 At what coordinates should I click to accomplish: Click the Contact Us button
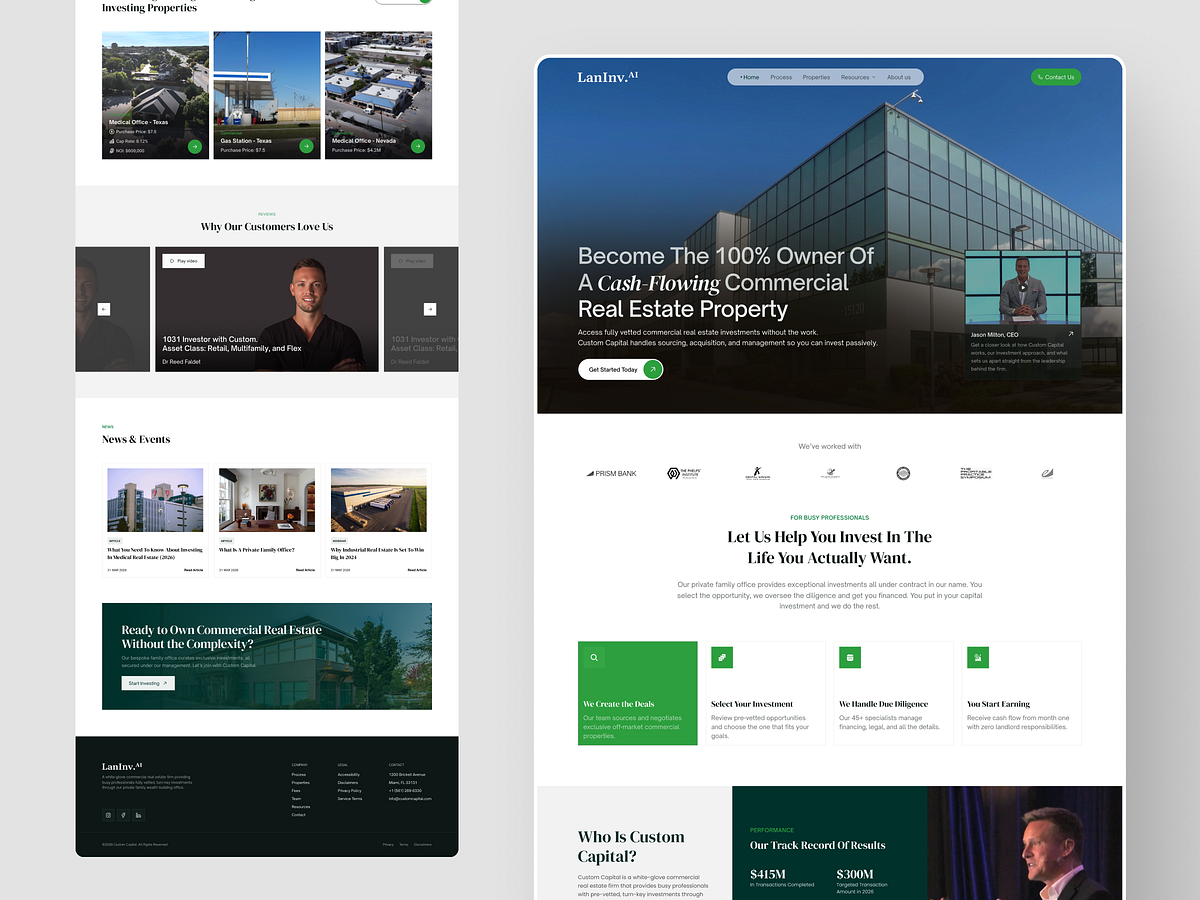point(1056,77)
